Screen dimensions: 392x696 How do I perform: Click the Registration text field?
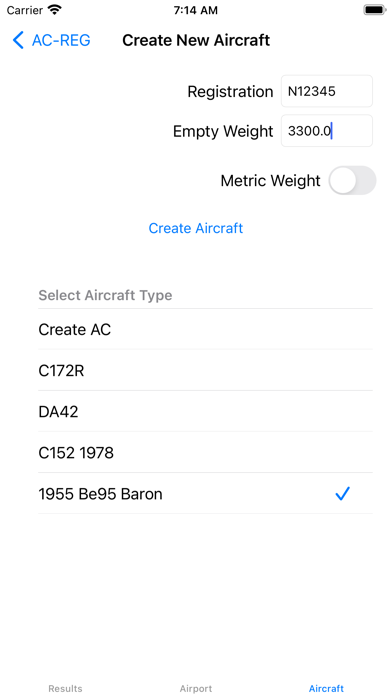coord(327,91)
